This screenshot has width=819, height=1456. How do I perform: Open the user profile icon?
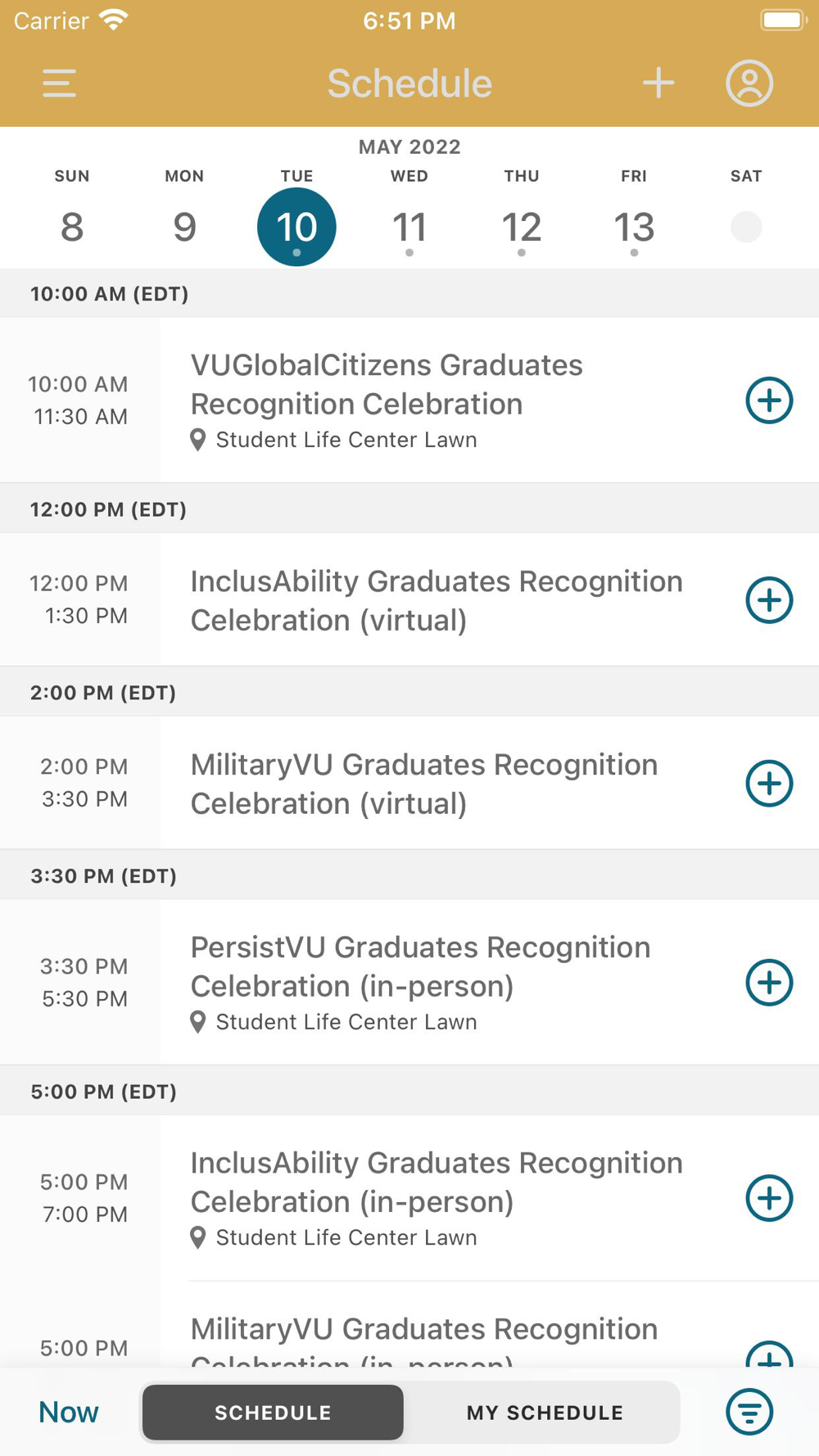749,84
